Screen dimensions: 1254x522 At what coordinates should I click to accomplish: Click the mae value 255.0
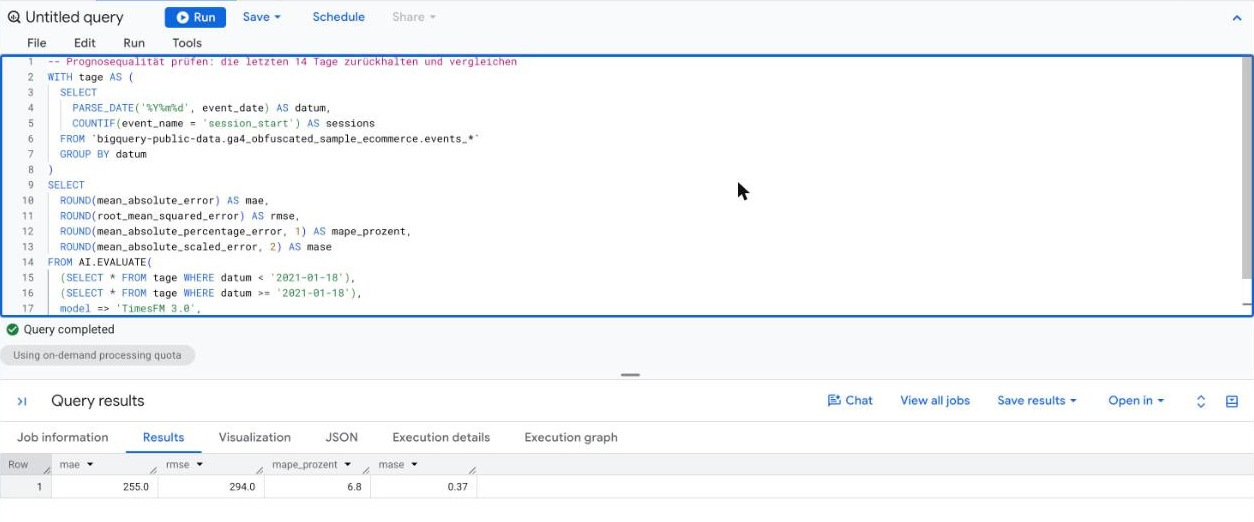135,487
